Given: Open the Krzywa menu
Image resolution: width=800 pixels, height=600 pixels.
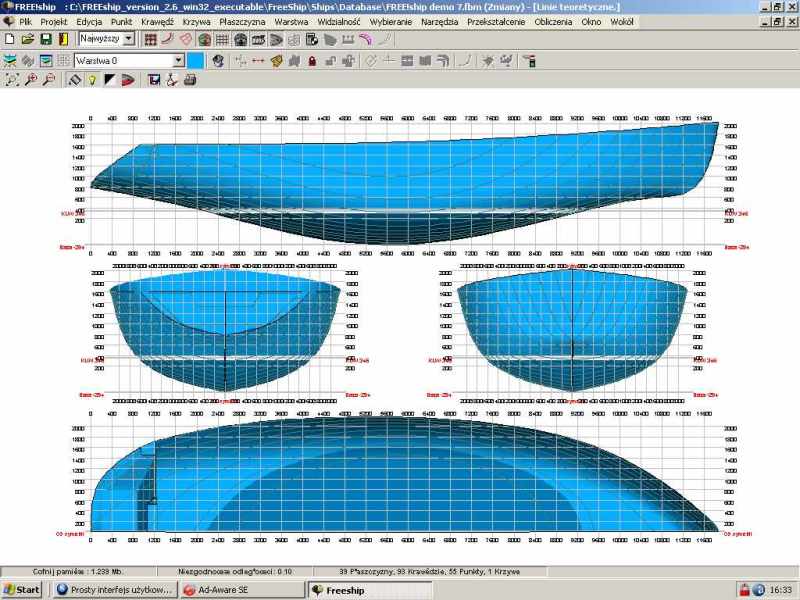Looking at the screenshot, I should 188,21.
